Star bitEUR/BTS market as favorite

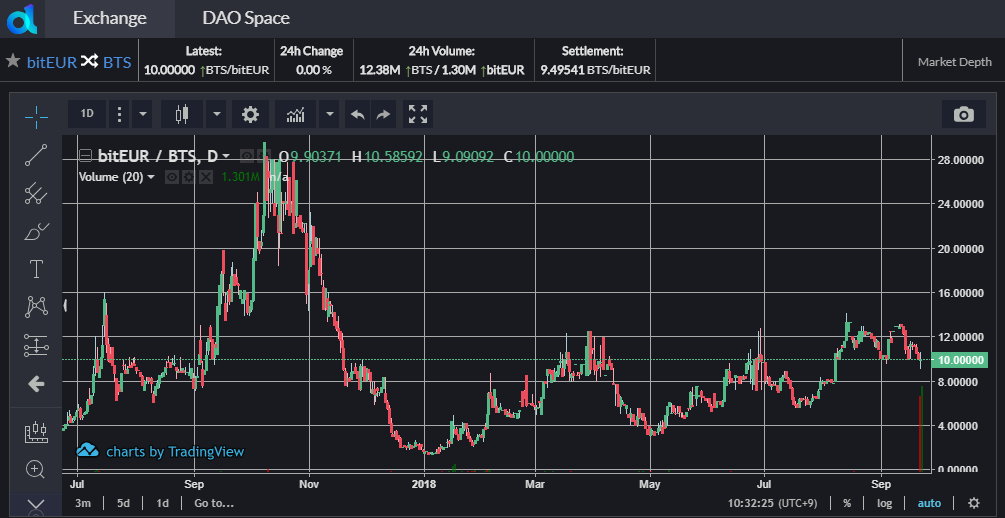coord(13,61)
